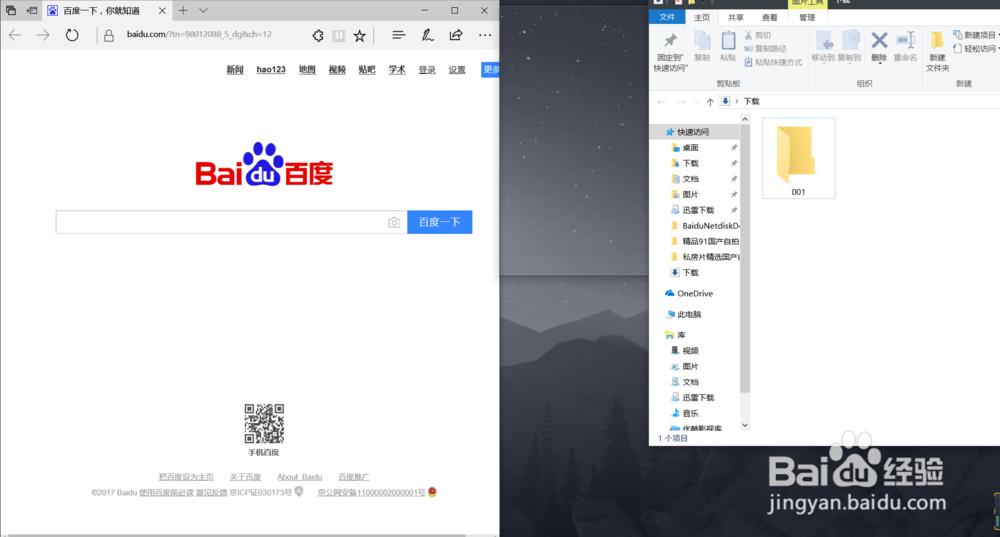Click the Edge address bar URL

(199, 34)
